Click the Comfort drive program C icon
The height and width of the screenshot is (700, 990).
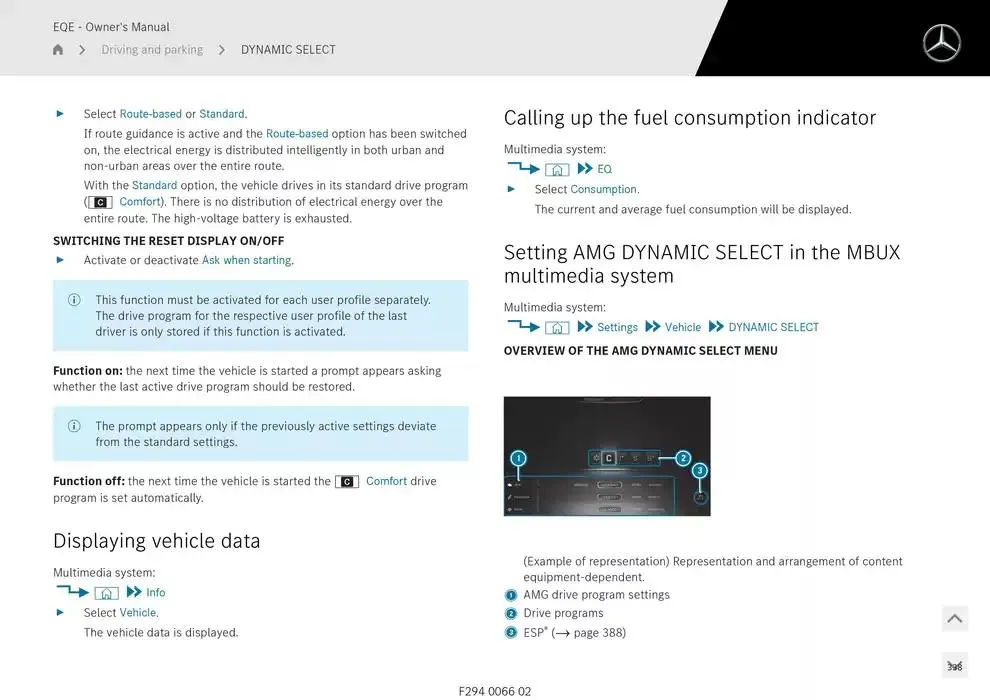347,481
